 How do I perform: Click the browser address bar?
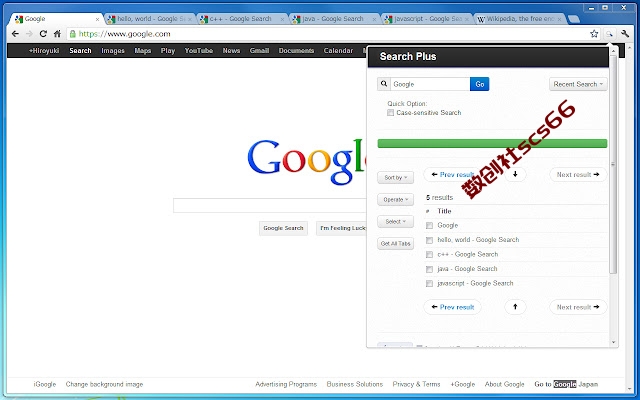click(x=327, y=34)
